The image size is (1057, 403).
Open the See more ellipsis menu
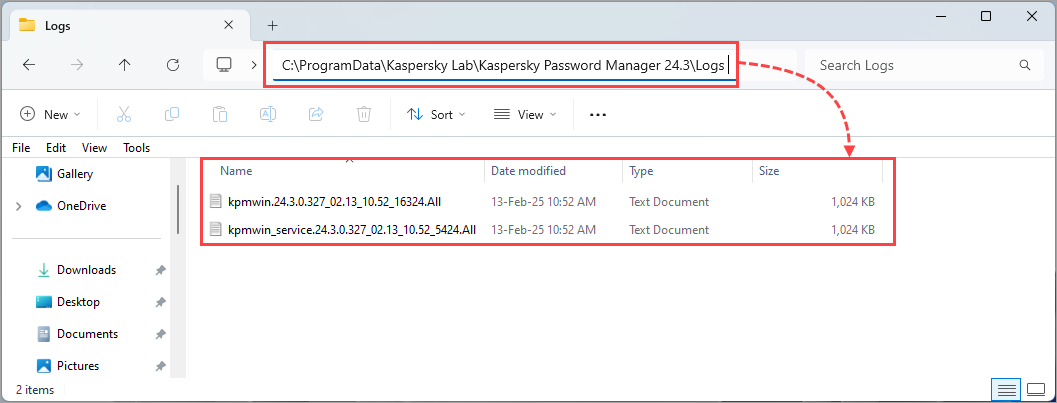click(598, 115)
